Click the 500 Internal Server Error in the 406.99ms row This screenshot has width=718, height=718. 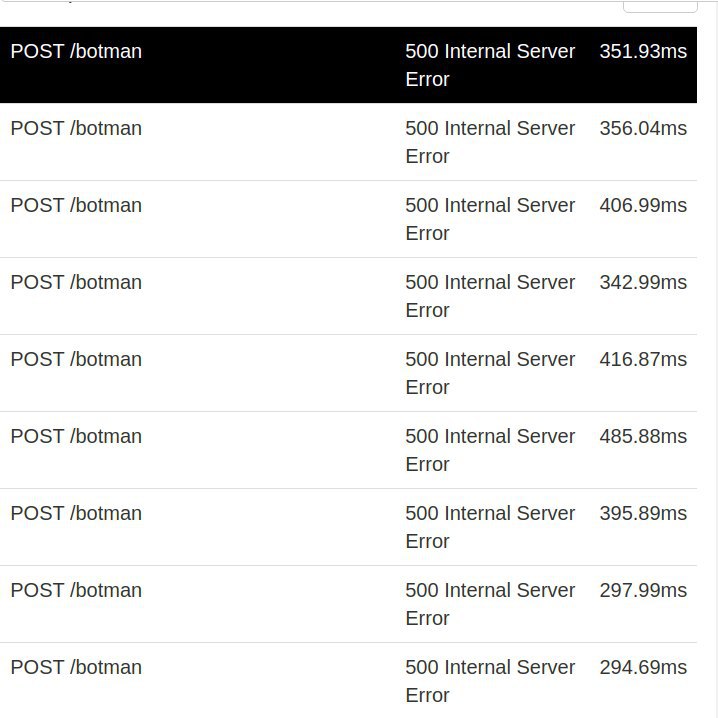coord(490,219)
